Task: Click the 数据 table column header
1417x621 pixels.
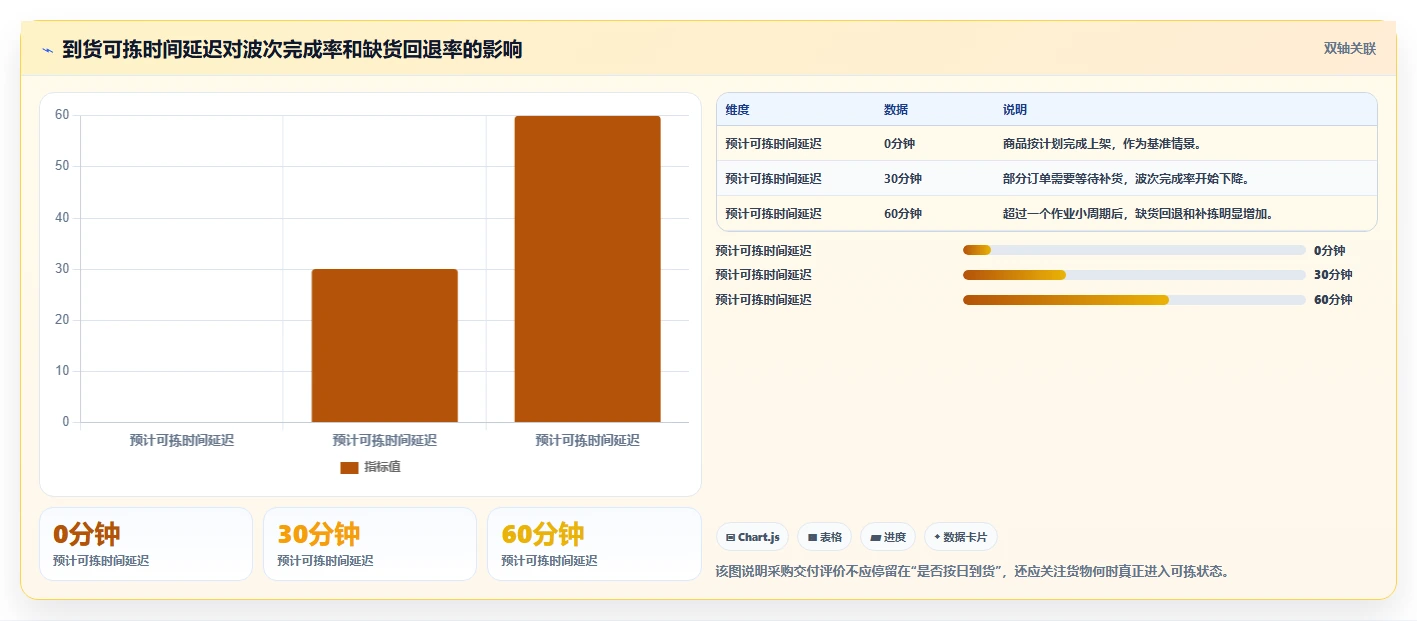Action: [896, 110]
